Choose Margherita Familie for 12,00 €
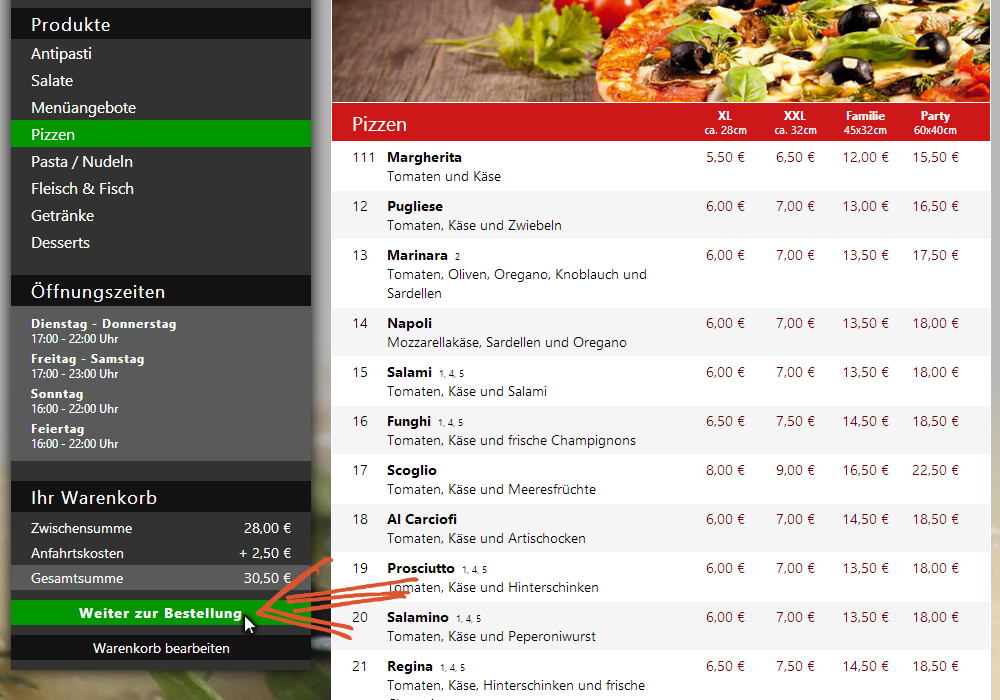Image resolution: width=1000 pixels, height=700 pixels. (865, 157)
